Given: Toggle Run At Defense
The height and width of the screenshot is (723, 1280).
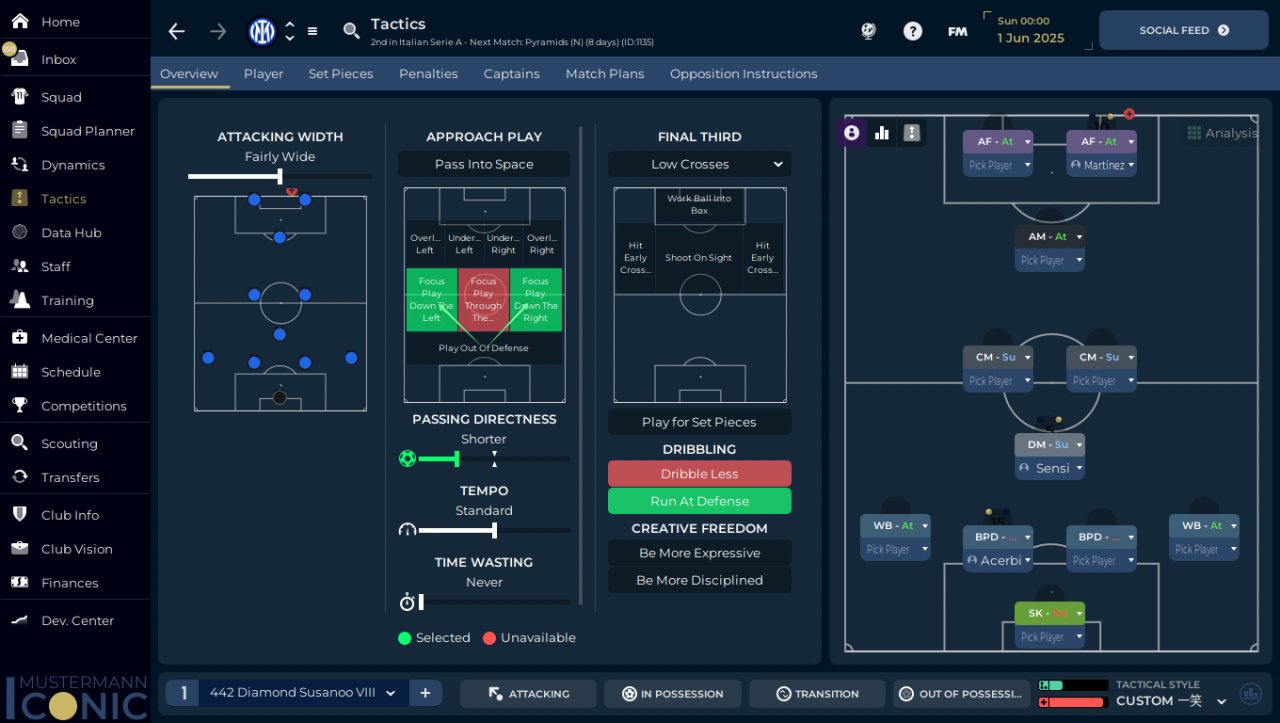Looking at the screenshot, I should point(699,501).
